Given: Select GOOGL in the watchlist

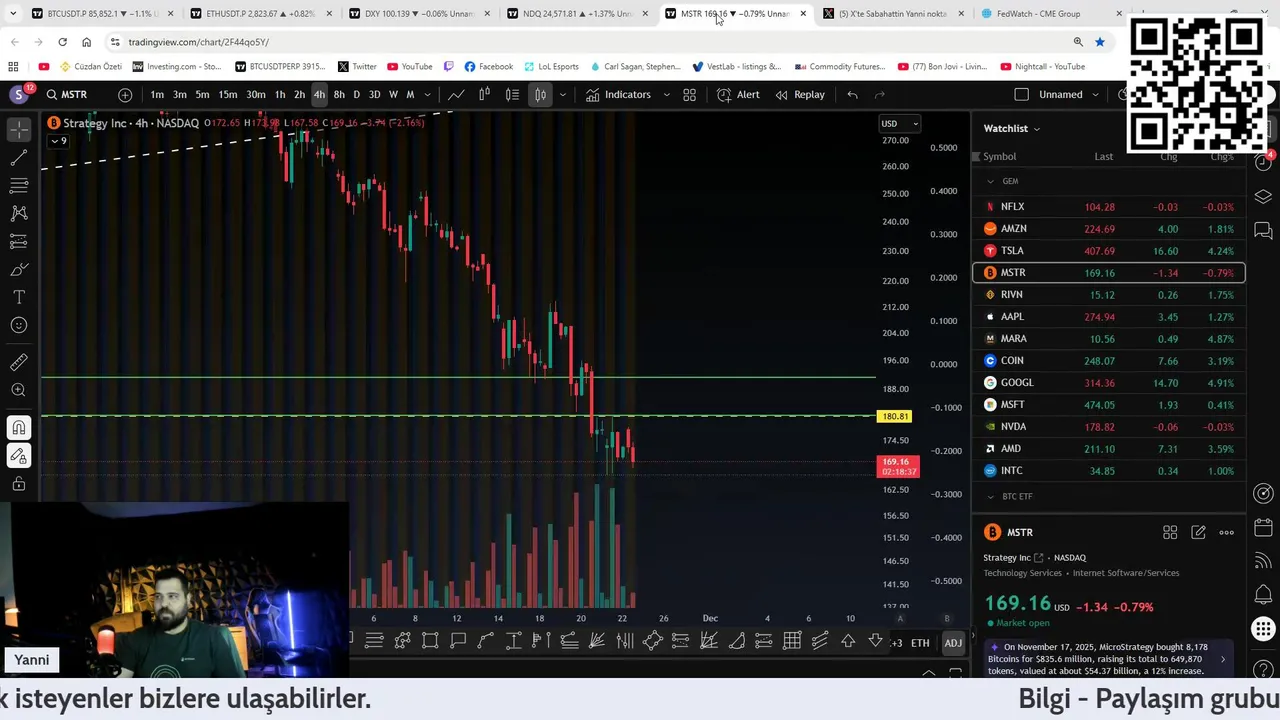Looking at the screenshot, I should point(1108,383).
